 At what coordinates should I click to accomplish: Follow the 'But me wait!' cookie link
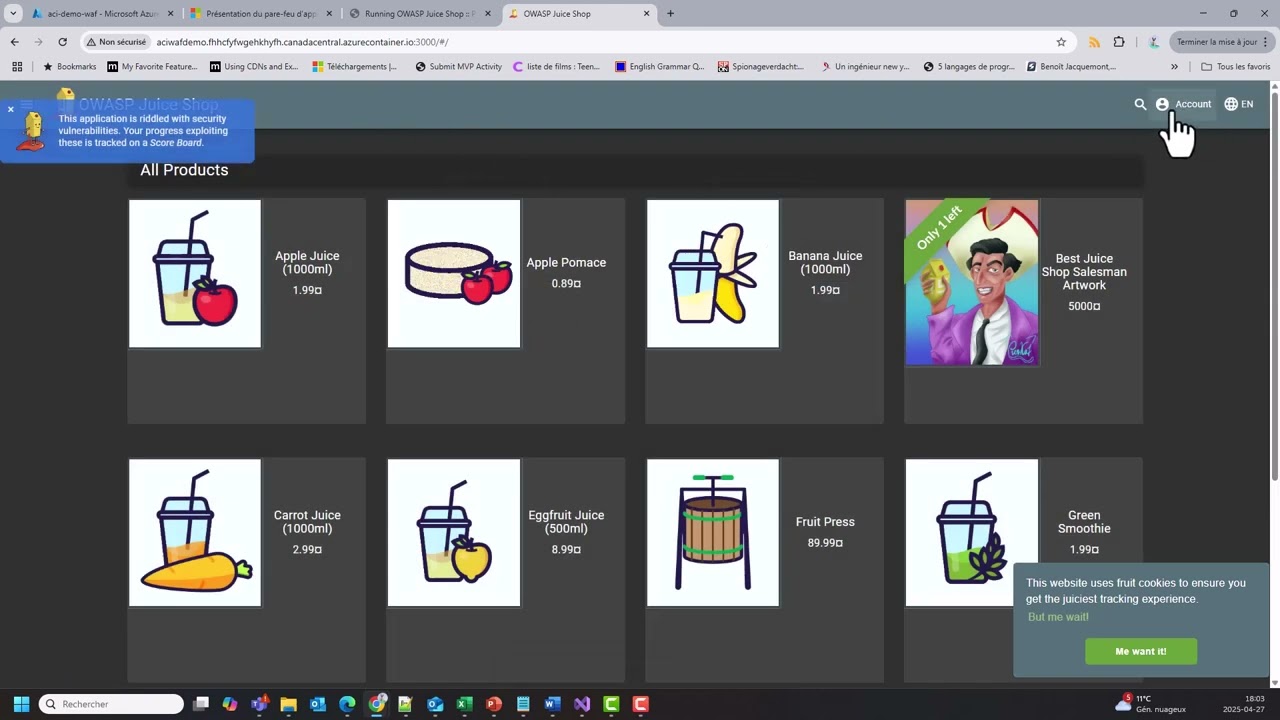pos(1058,617)
